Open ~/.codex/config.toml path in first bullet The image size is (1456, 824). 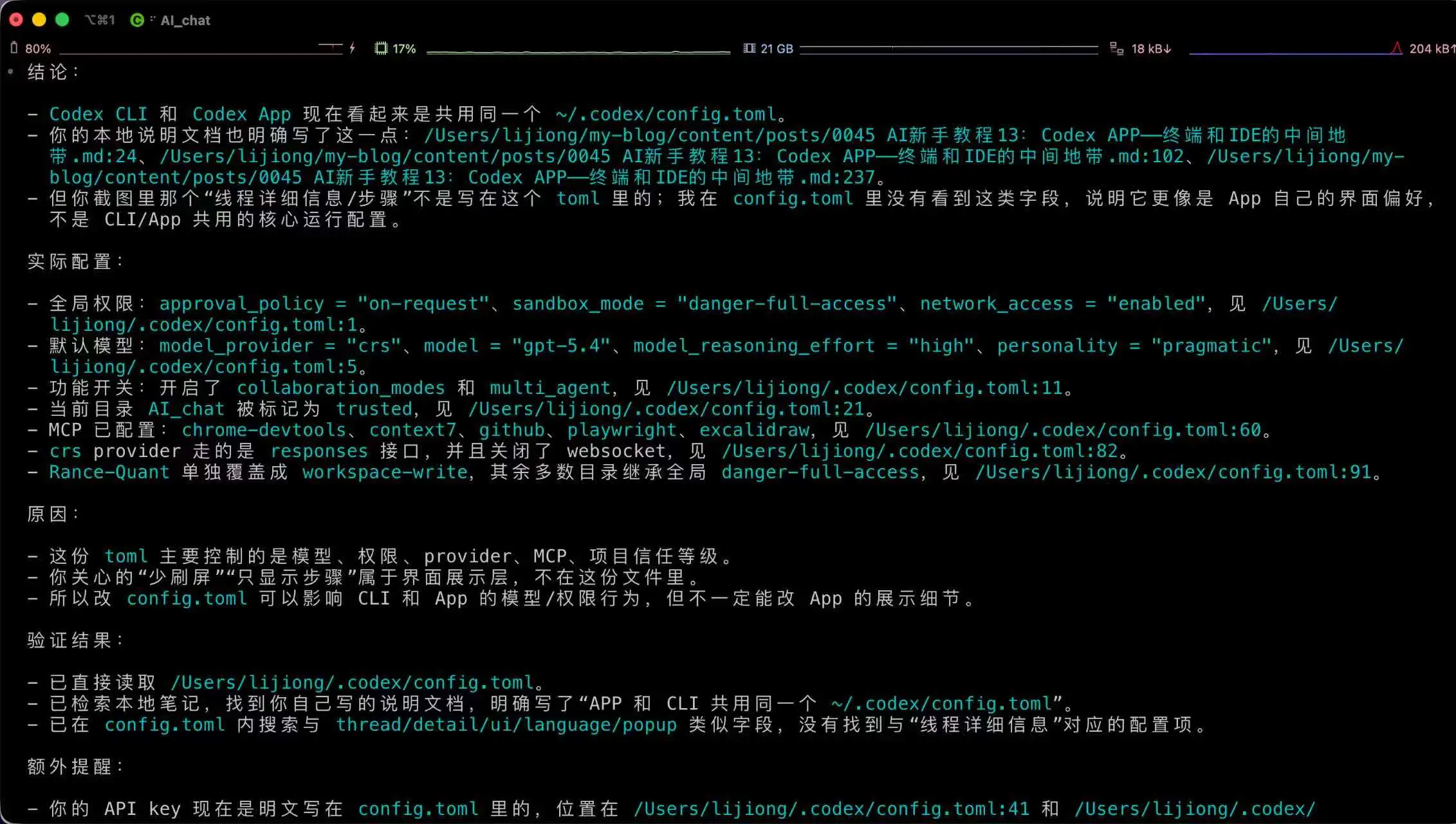pos(665,115)
